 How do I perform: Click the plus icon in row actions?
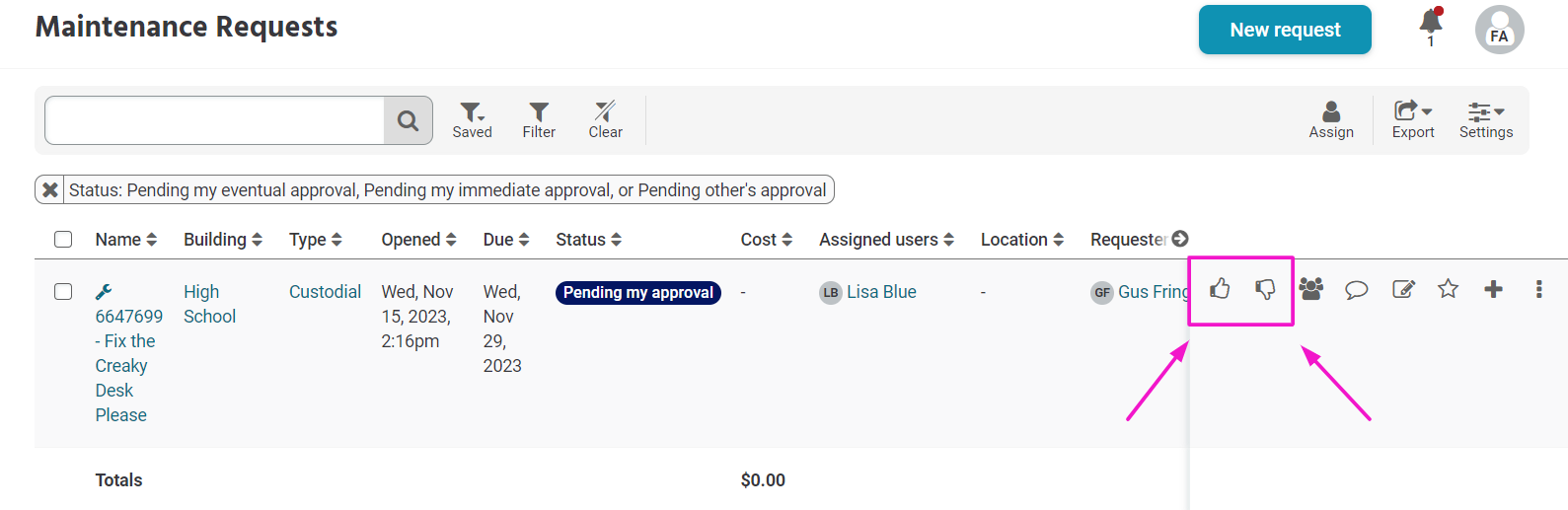[1494, 288]
